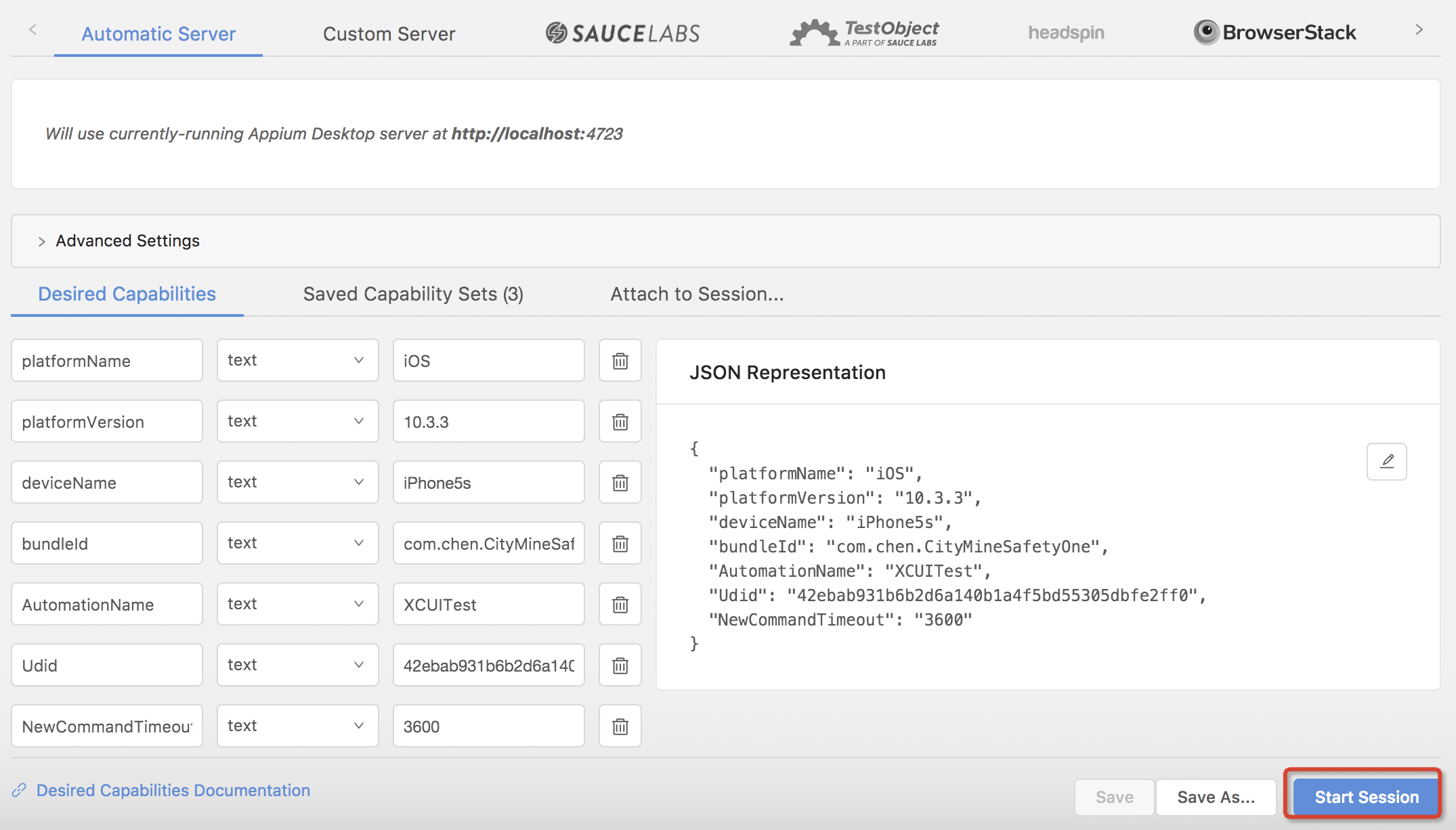Open the Sauce Labs server tab
The width and height of the screenshot is (1456, 830).
pyautogui.click(x=622, y=33)
